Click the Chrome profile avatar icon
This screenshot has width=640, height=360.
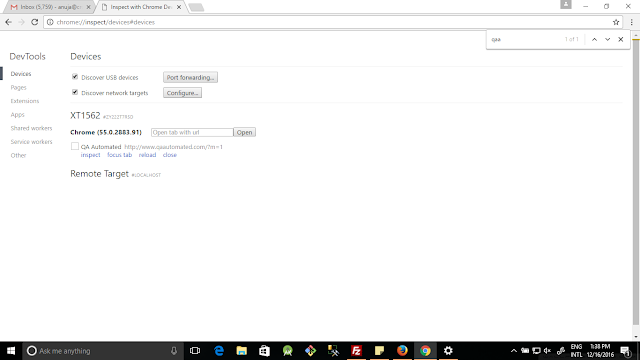tap(566, 4)
